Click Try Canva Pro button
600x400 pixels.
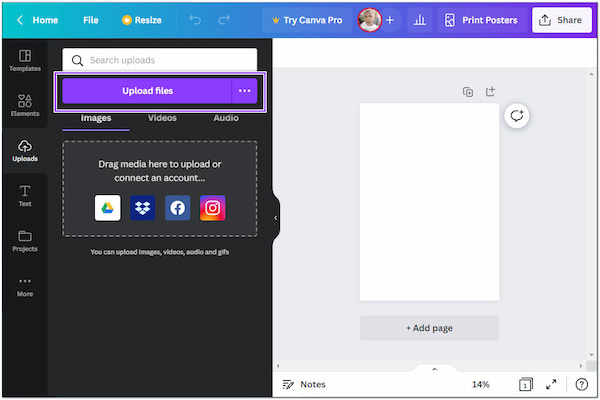coord(307,20)
